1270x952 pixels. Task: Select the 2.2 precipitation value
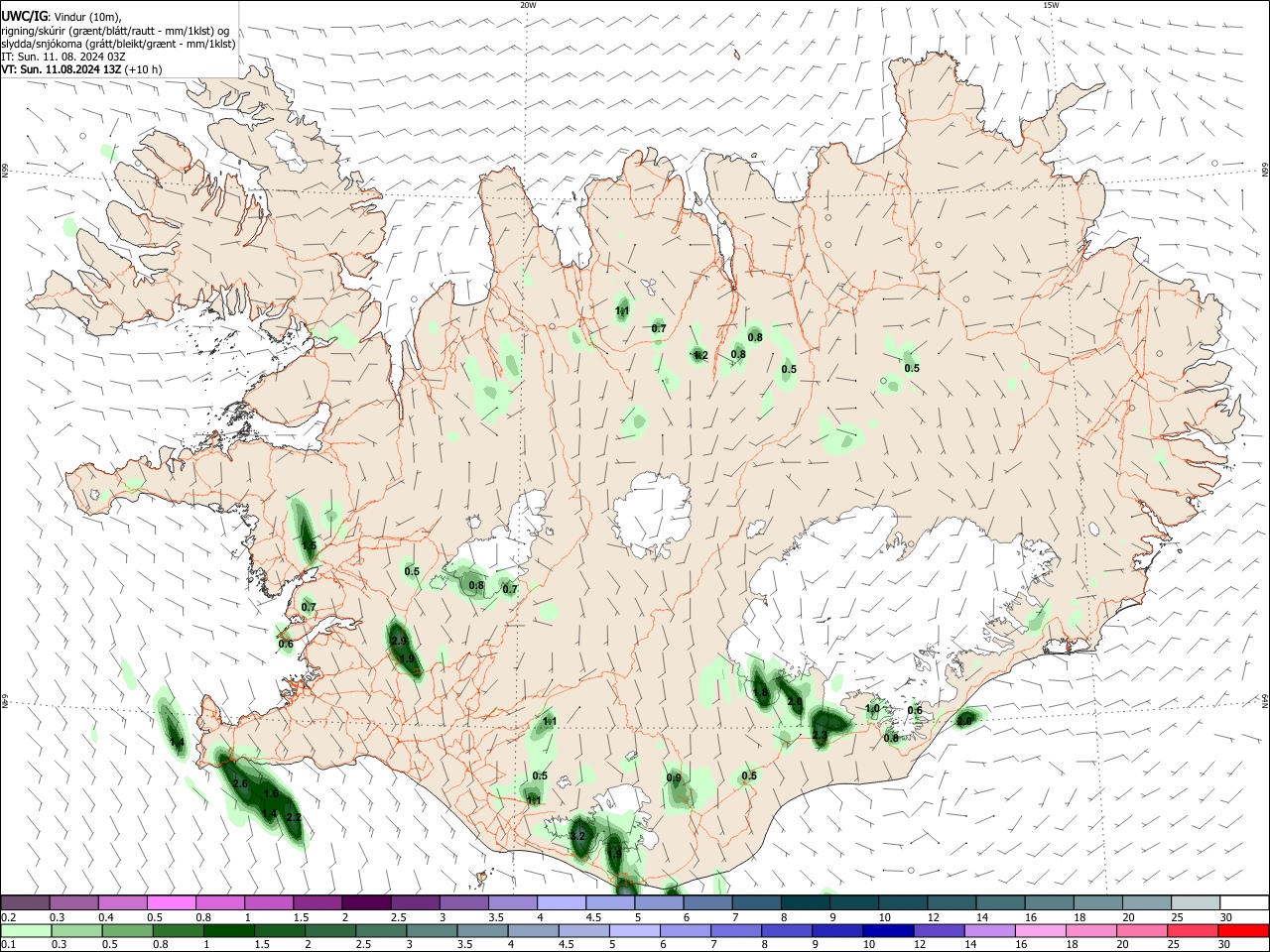pos(294,817)
